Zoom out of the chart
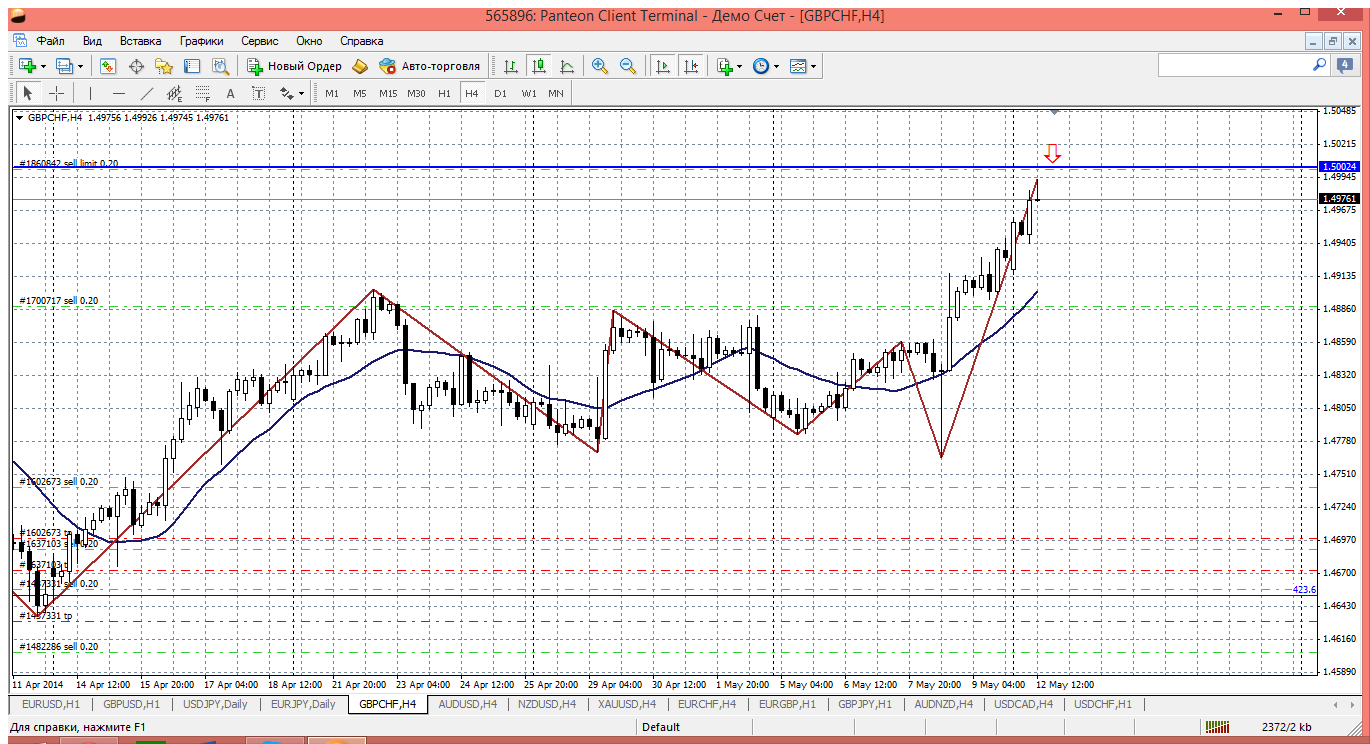This screenshot has width=1370, height=744. pos(628,66)
